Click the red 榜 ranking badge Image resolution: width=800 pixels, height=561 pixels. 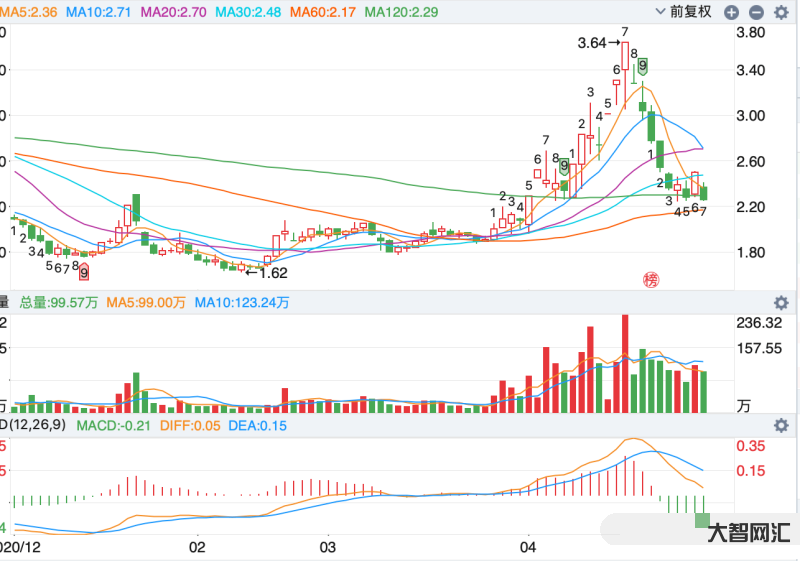coord(652,279)
